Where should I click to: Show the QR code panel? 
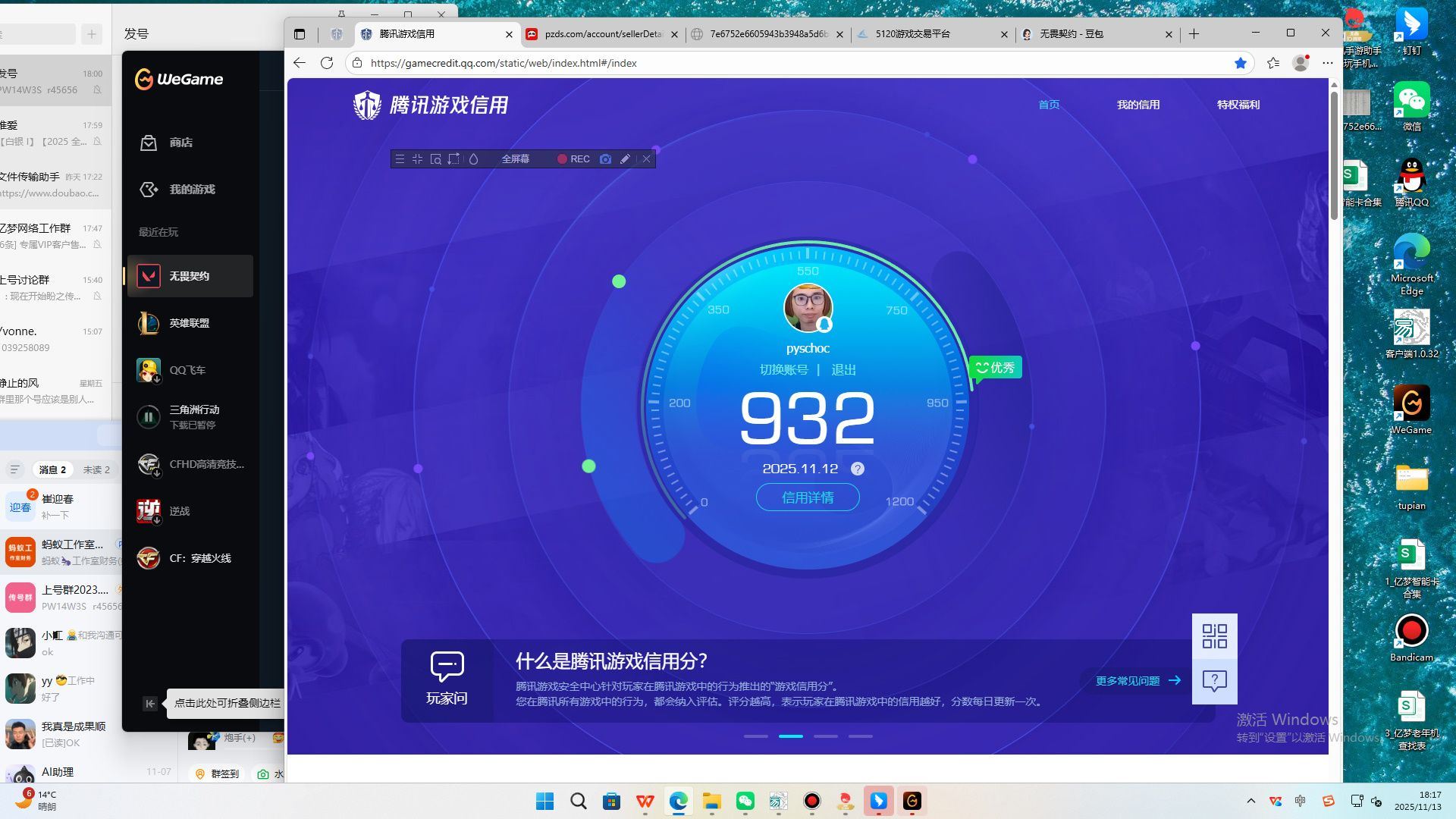pyautogui.click(x=1214, y=637)
